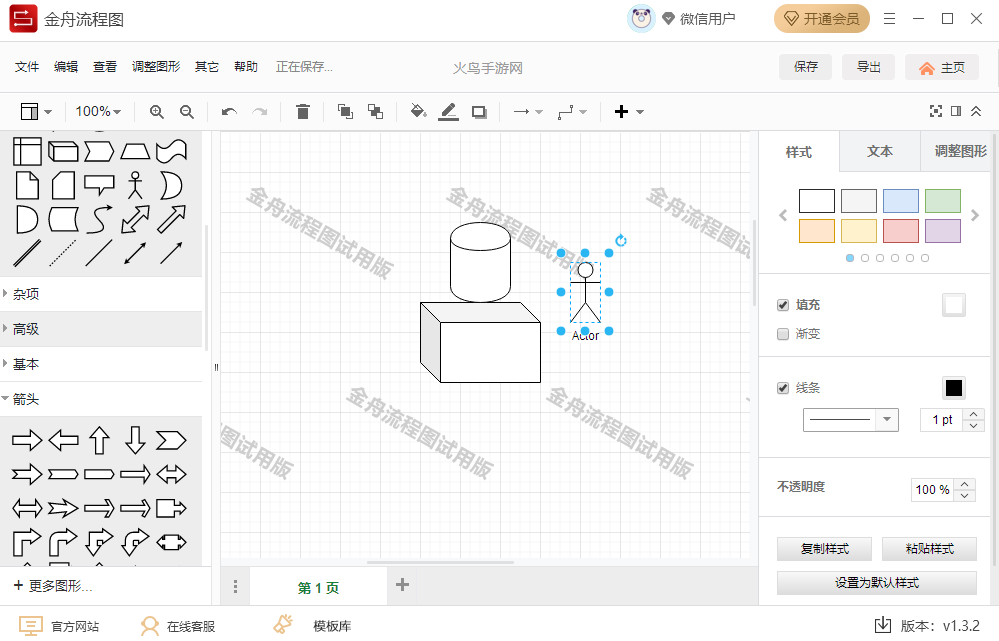Select the actor stick figure shape in palette
The height and width of the screenshot is (641, 999).
pyautogui.click(x=135, y=185)
